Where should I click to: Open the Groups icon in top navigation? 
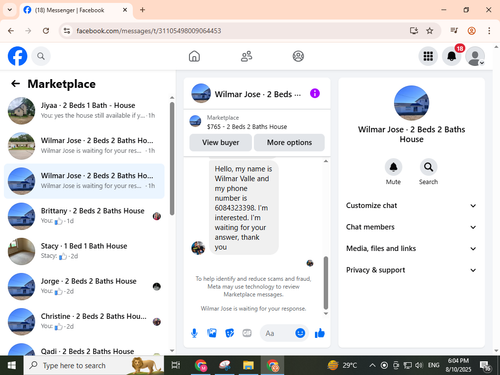click(x=298, y=56)
